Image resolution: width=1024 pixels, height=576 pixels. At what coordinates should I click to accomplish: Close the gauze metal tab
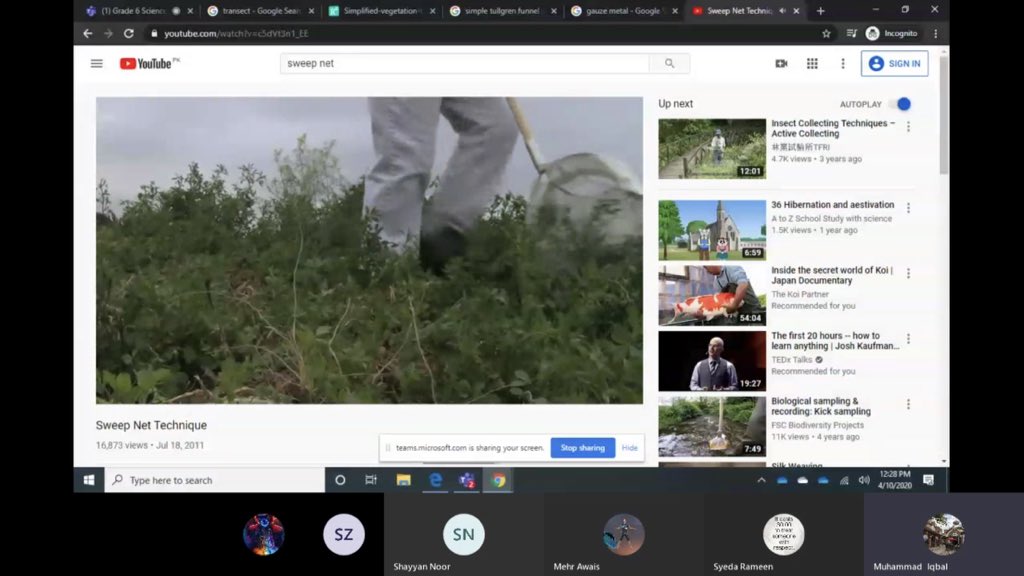tap(675, 11)
